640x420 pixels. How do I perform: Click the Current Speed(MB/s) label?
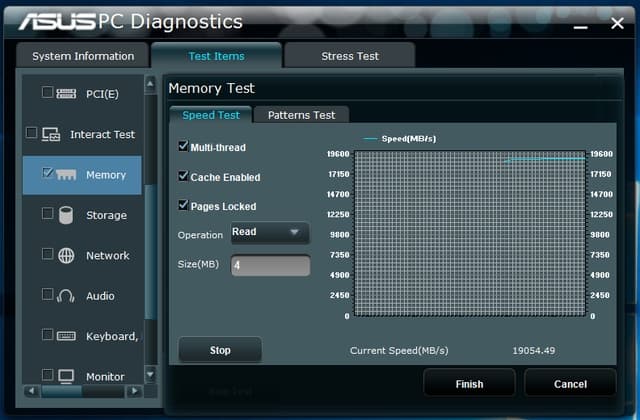(399, 350)
